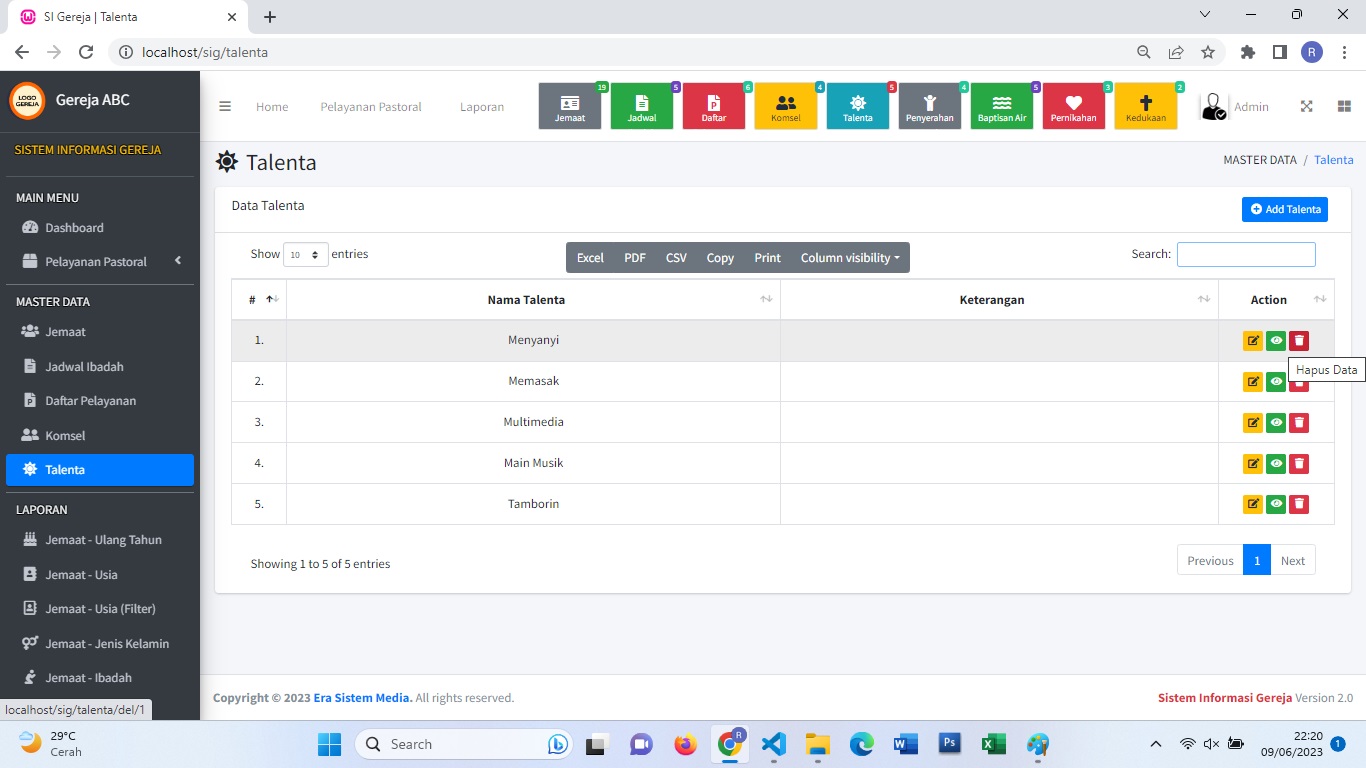
Task: Click the Add Talenta button
Action: (1284, 209)
